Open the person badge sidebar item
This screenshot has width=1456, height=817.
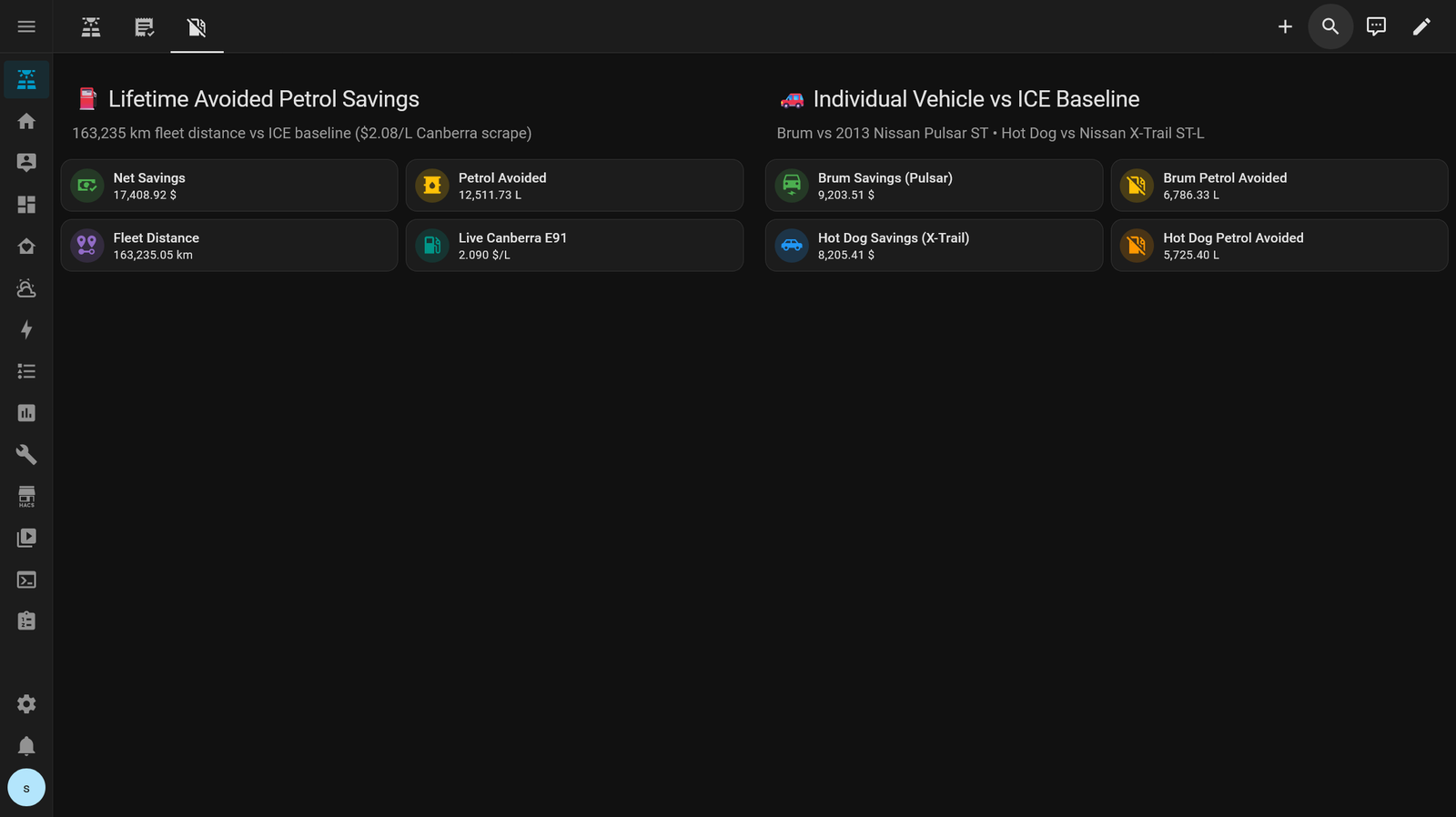pos(26,163)
